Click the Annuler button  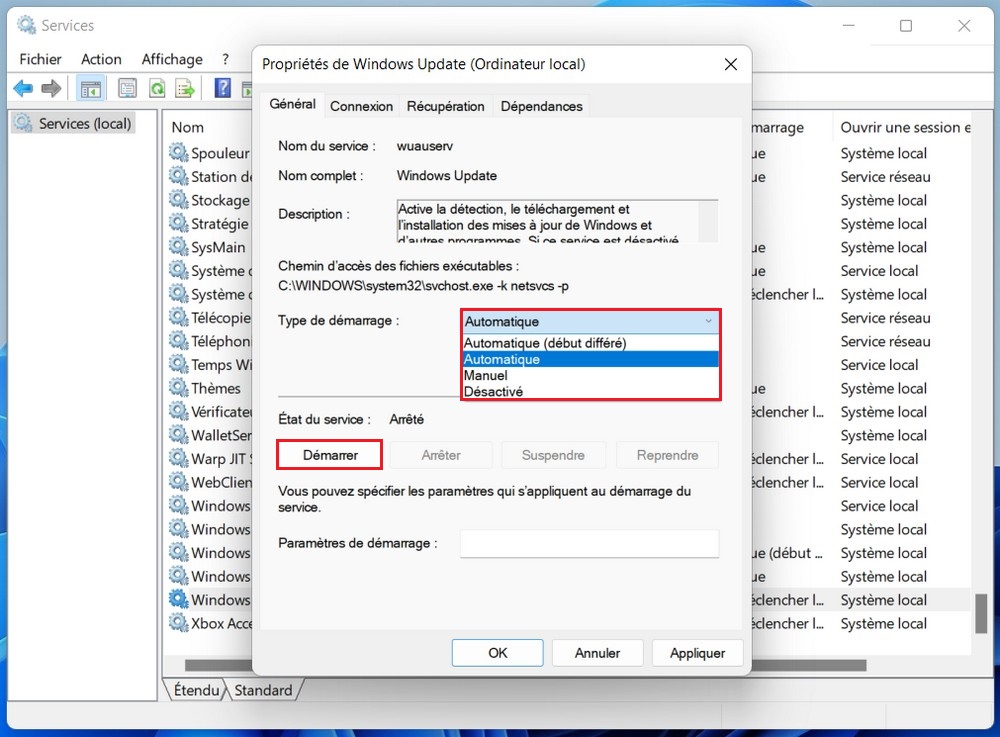pos(597,653)
